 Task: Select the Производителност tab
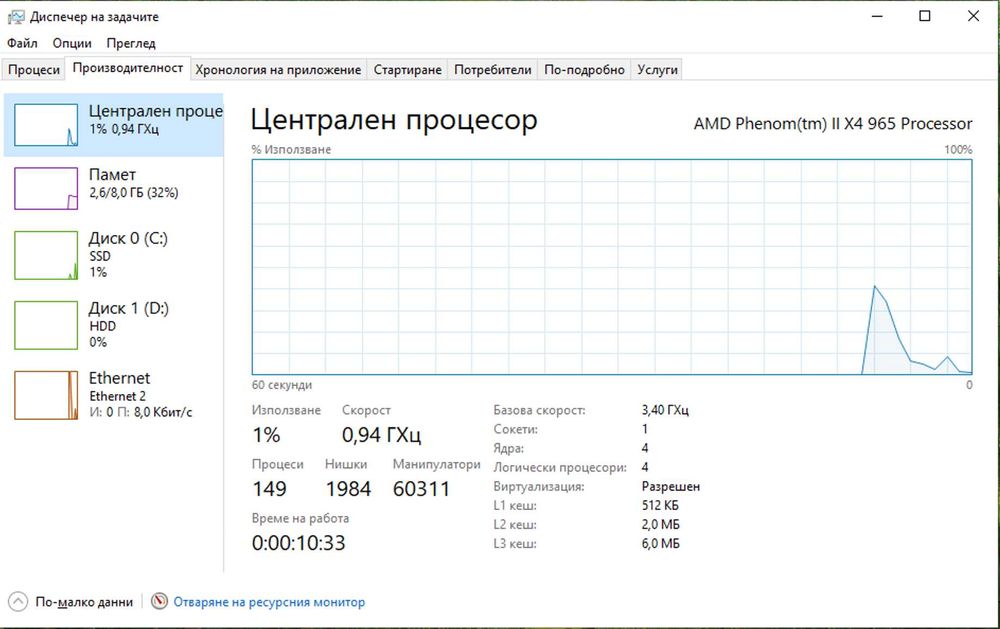[x=128, y=68]
